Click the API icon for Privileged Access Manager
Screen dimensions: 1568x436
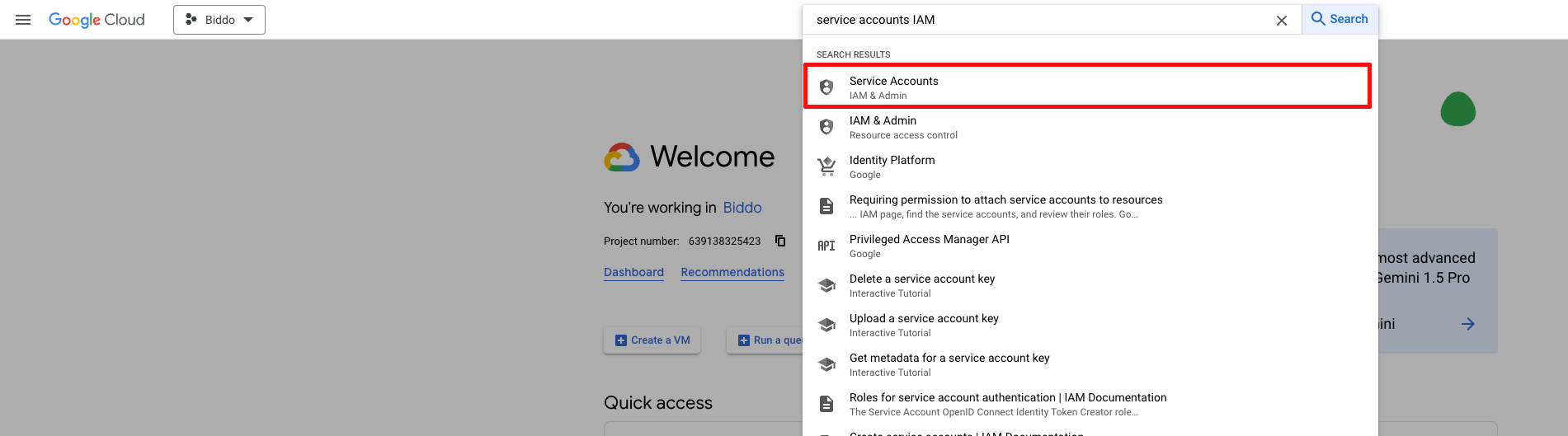pos(826,246)
